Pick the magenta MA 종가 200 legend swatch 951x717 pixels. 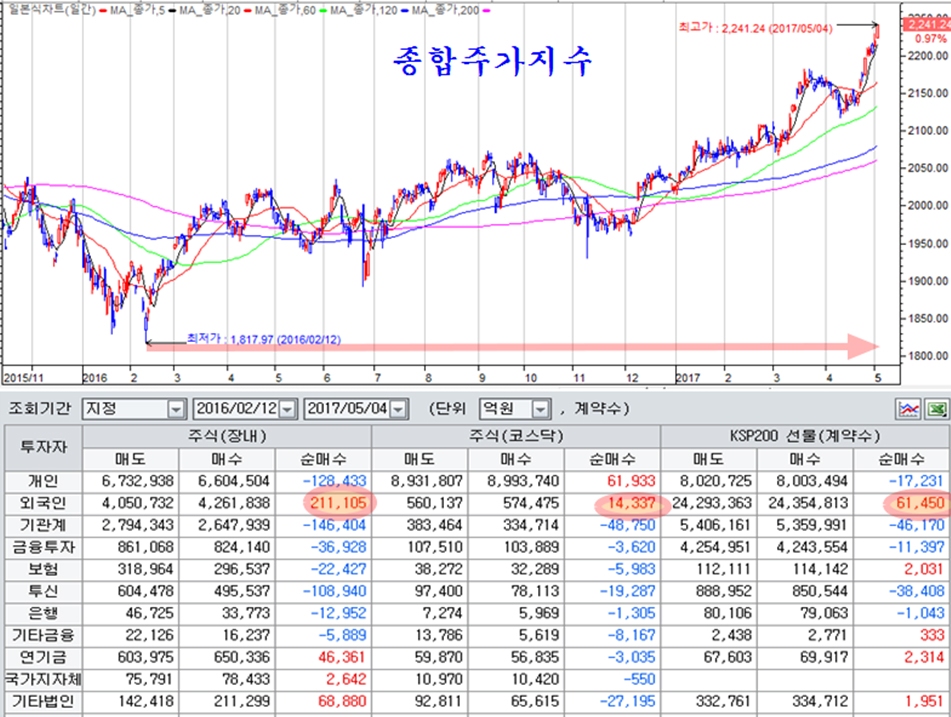pyautogui.click(x=485, y=9)
